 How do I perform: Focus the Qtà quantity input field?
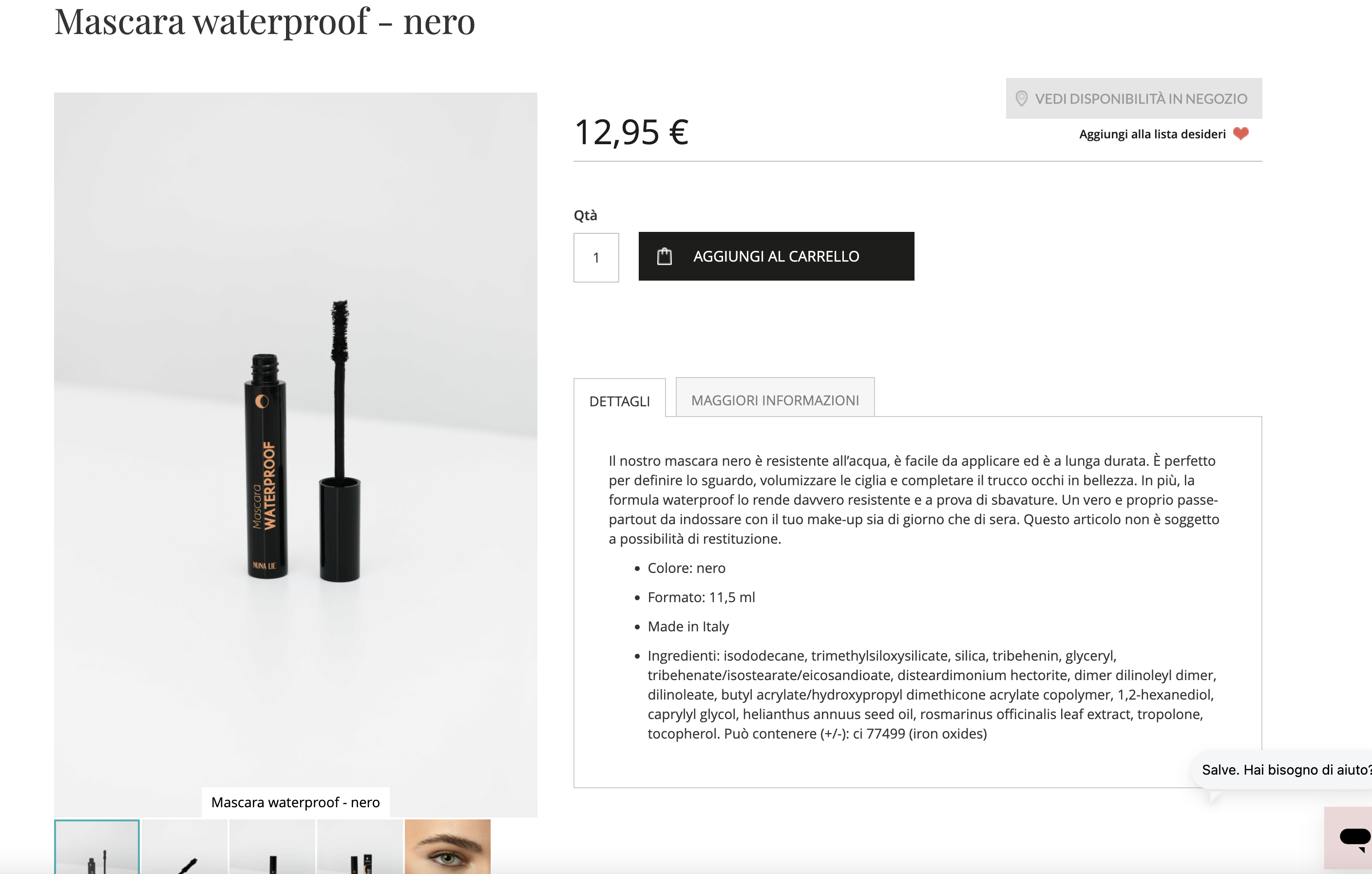pyautogui.click(x=596, y=258)
